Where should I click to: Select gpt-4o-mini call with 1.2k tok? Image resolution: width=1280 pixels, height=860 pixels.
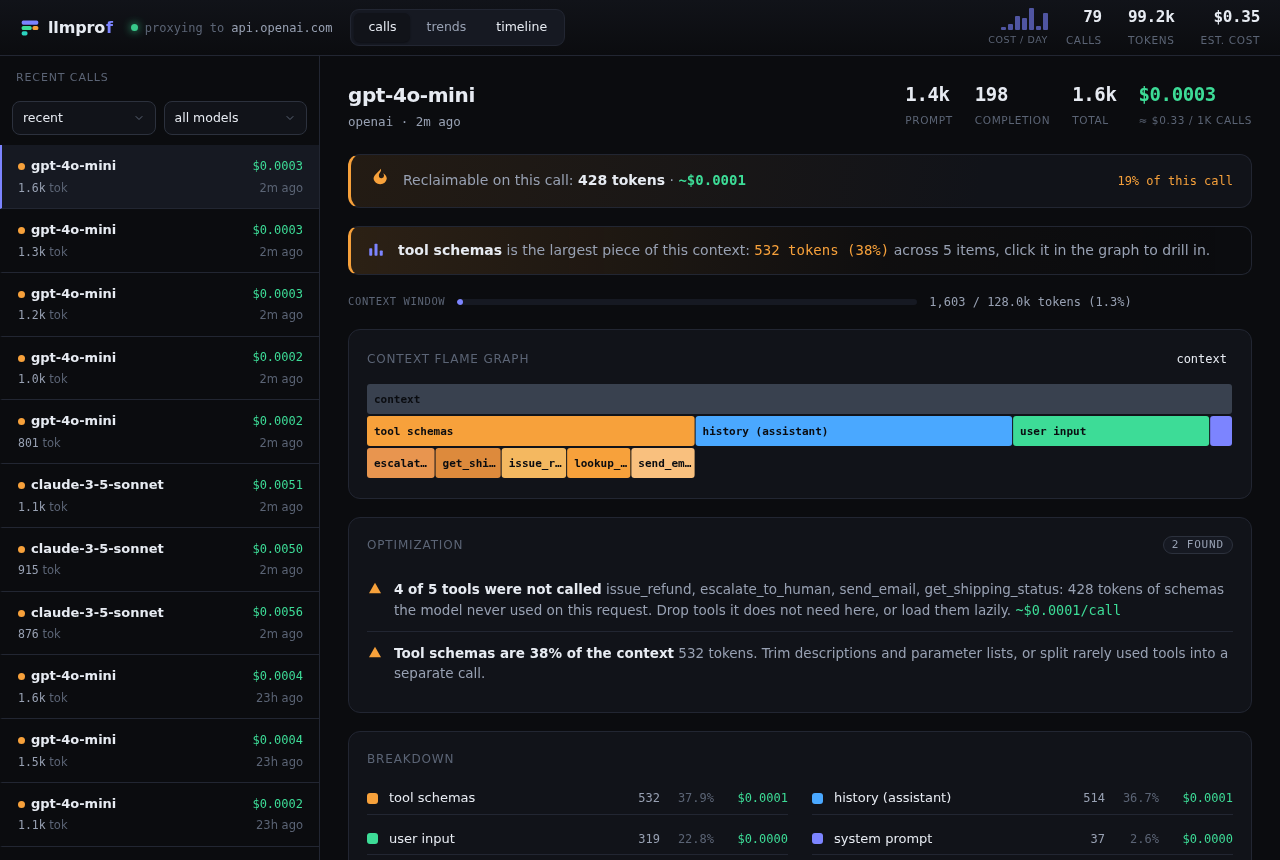click(160, 305)
